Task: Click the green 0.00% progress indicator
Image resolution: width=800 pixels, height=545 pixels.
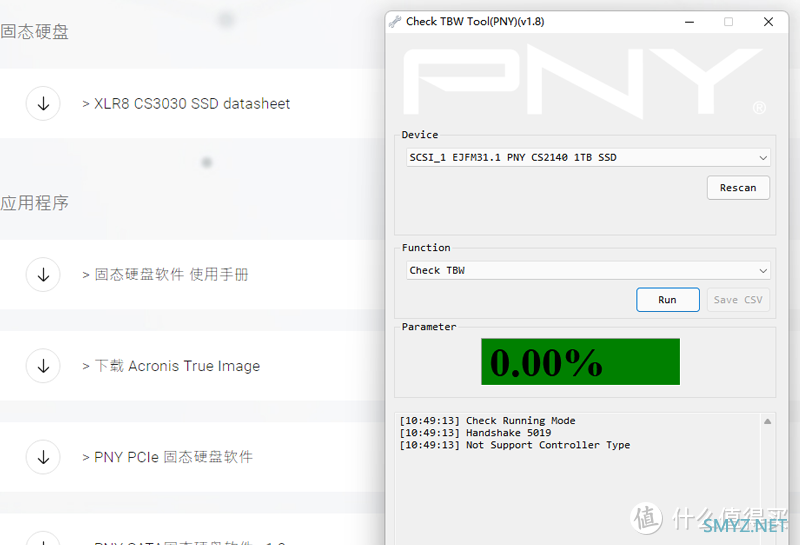Action: pos(580,362)
